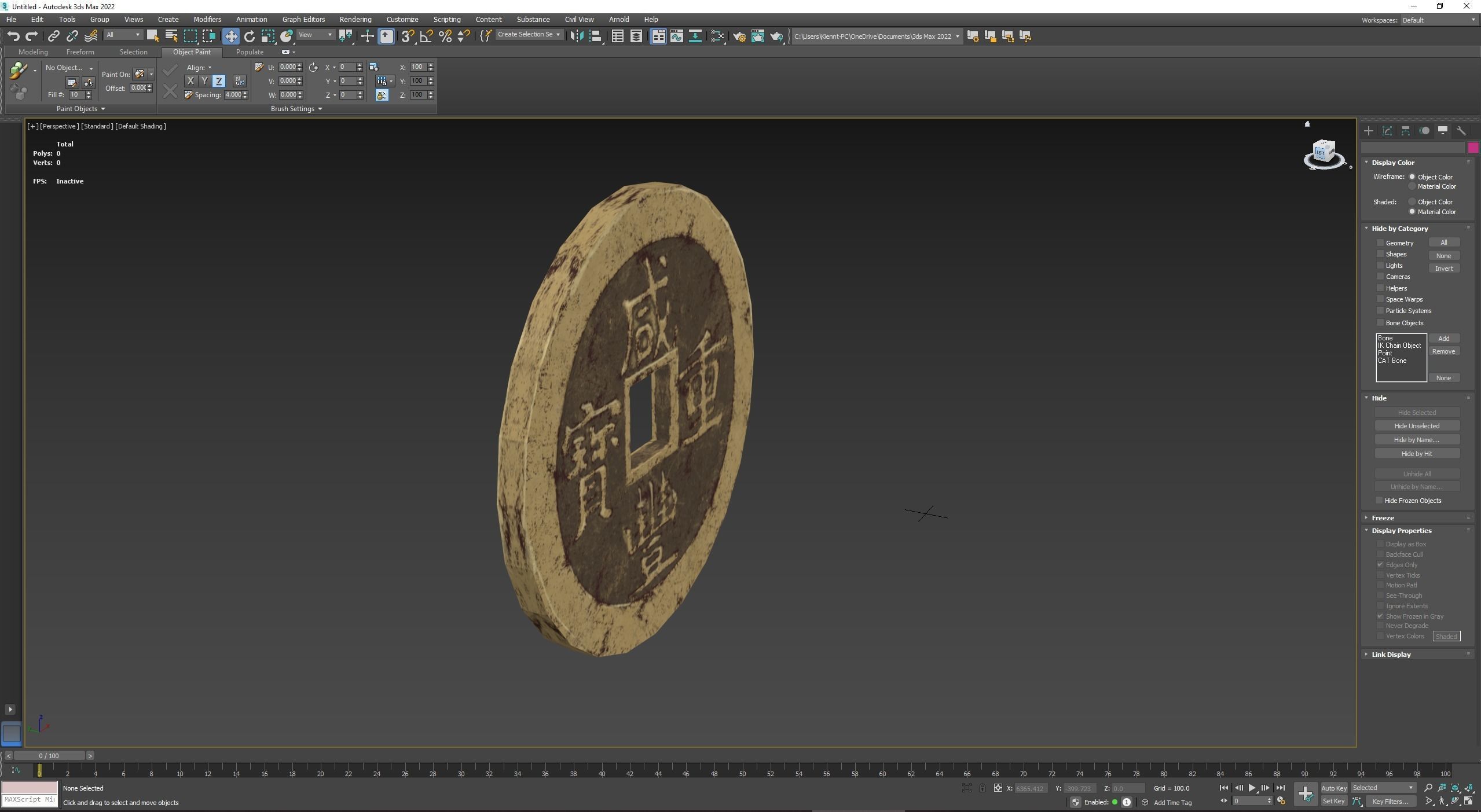Open the Rendering menu
1481x812 pixels.
tap(355, 19)
